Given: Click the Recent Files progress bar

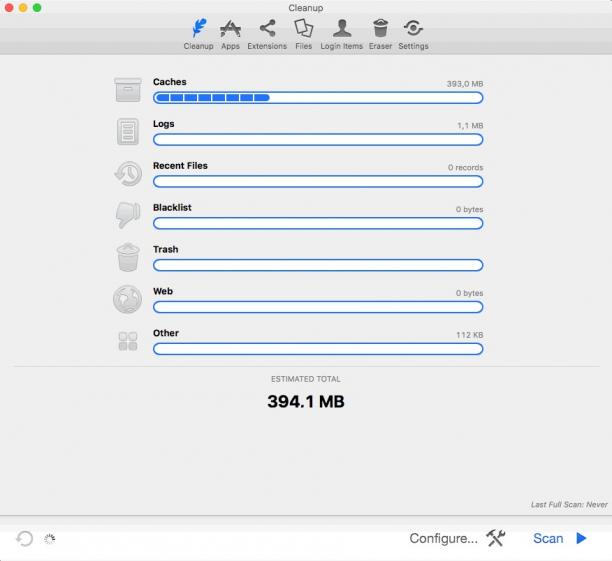Looking at the screenshot, I should 318,181.
